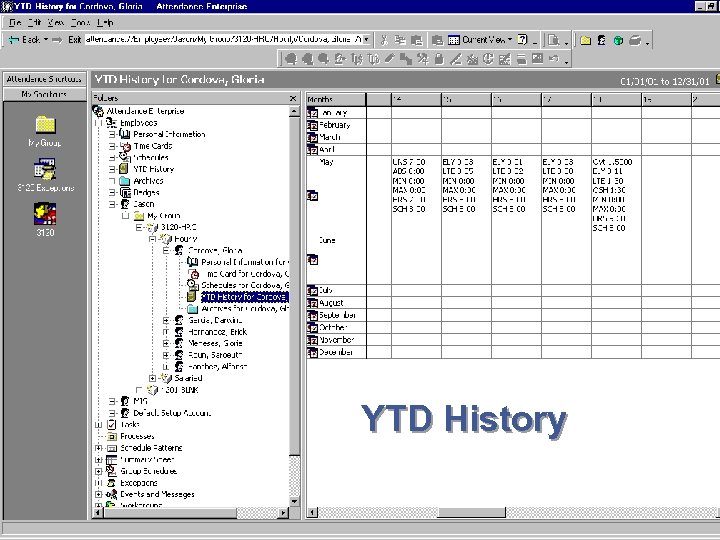Switch to the My Shortcuts tab
The height and width of the screenshot is (540, 720).
point(45,94)
